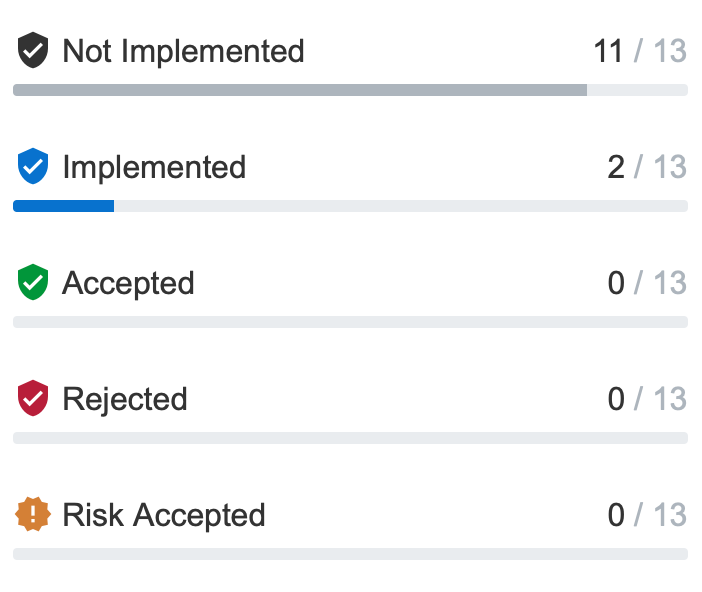This screenshot has height=592, width=702.
Task: Click the empty Accepted progress bar
Action: click(350, 322)
